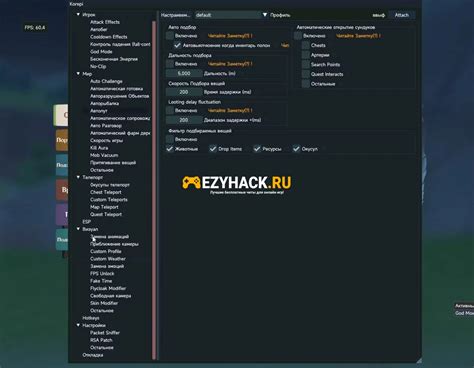
Task: Open Скорость игры in the tree
Action: pos(106,140)
